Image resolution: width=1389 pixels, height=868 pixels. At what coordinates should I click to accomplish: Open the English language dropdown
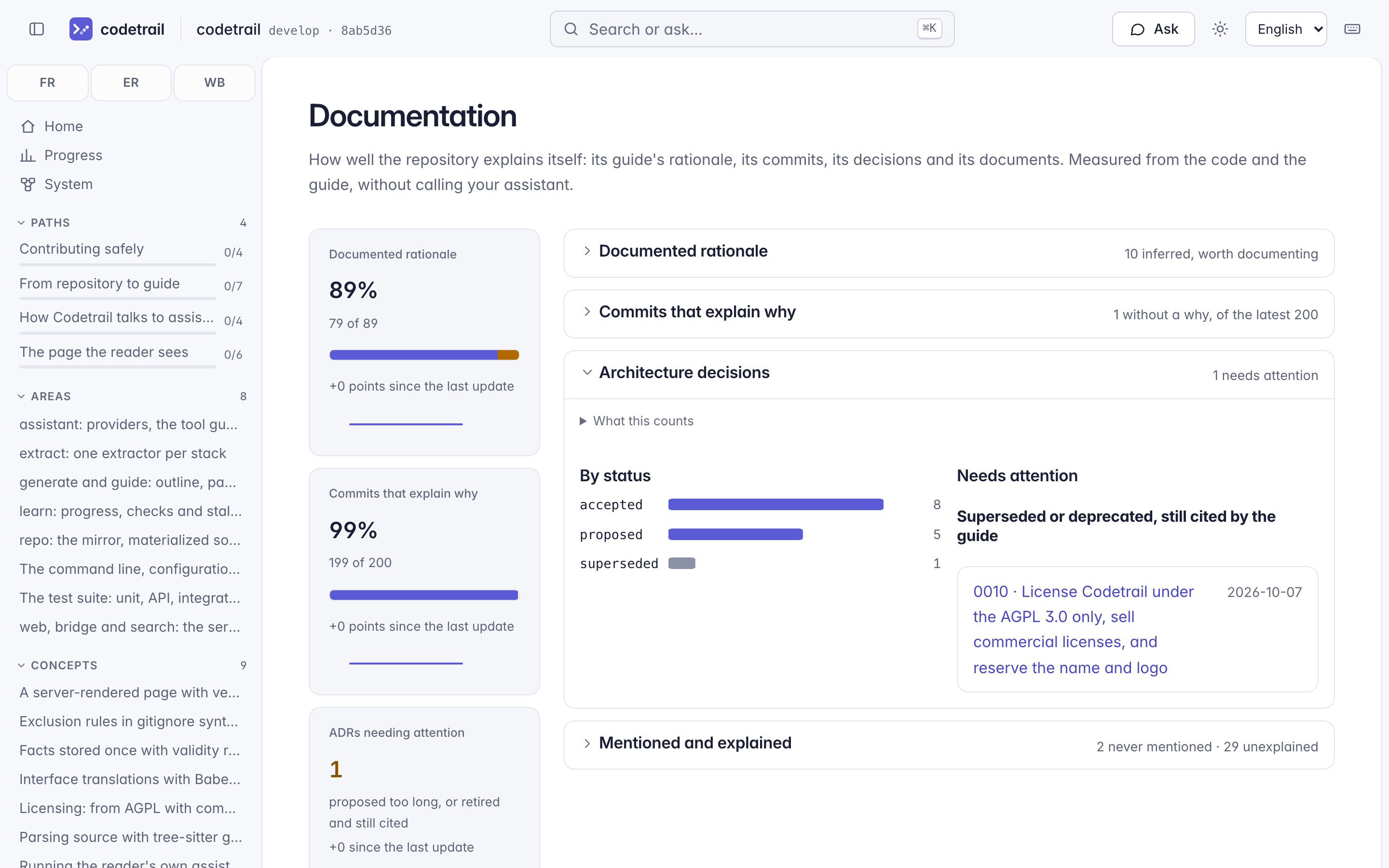click(1286, 29)
